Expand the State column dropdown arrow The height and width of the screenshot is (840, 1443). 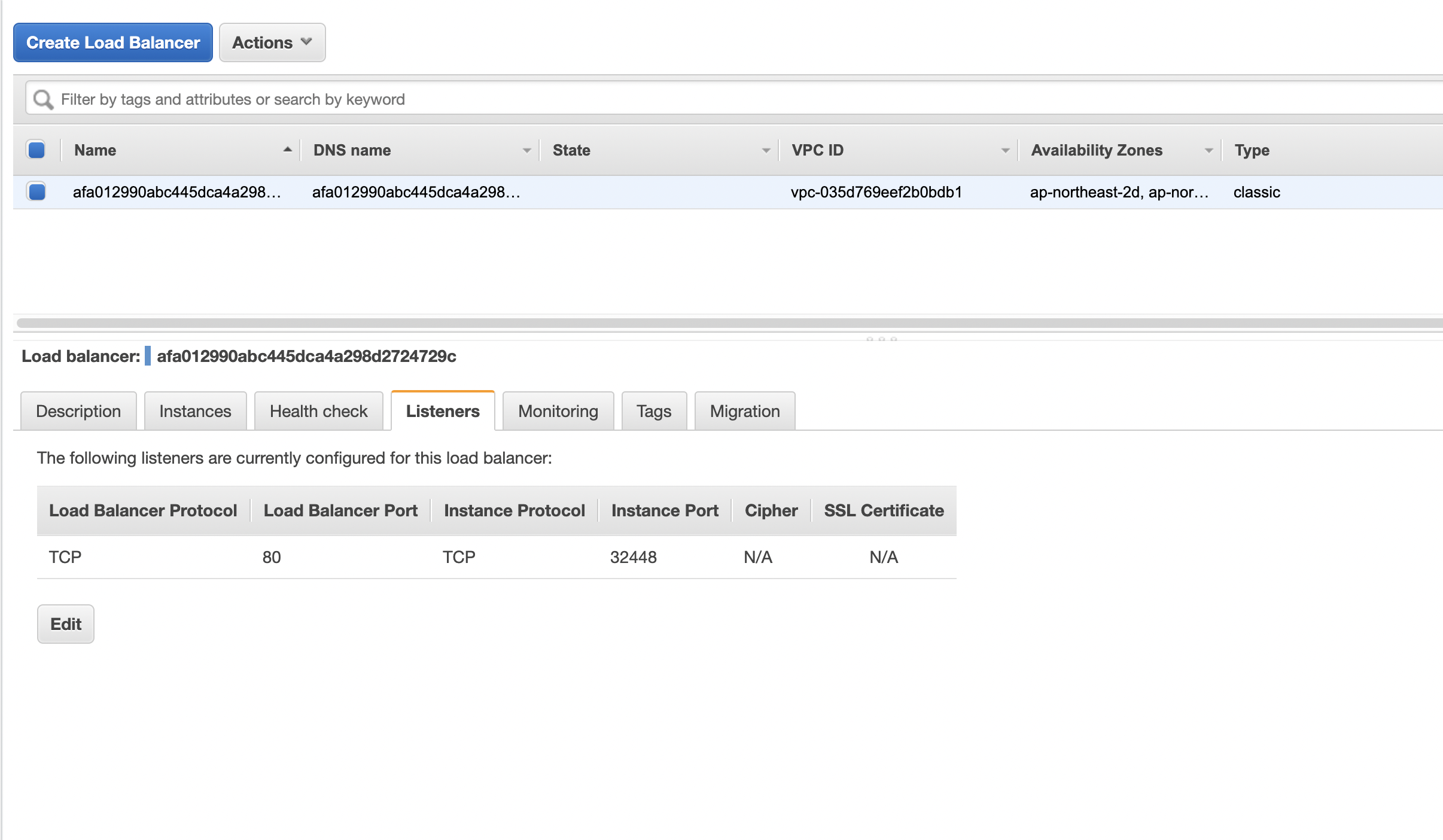[x=766, y=150]
